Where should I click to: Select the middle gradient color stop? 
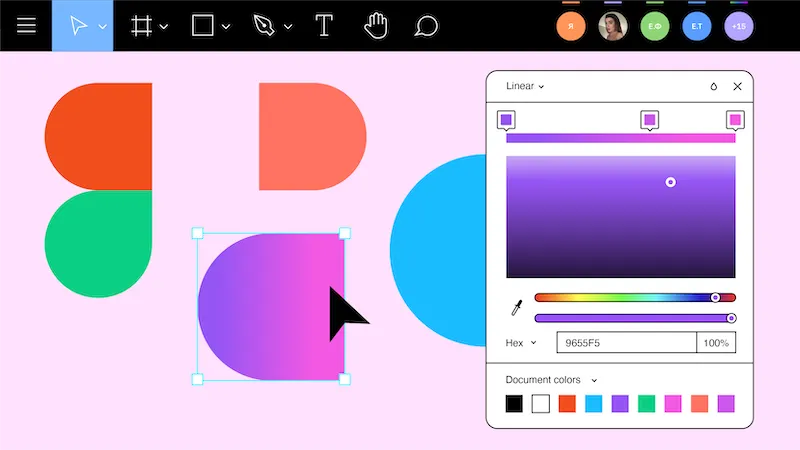649,120
